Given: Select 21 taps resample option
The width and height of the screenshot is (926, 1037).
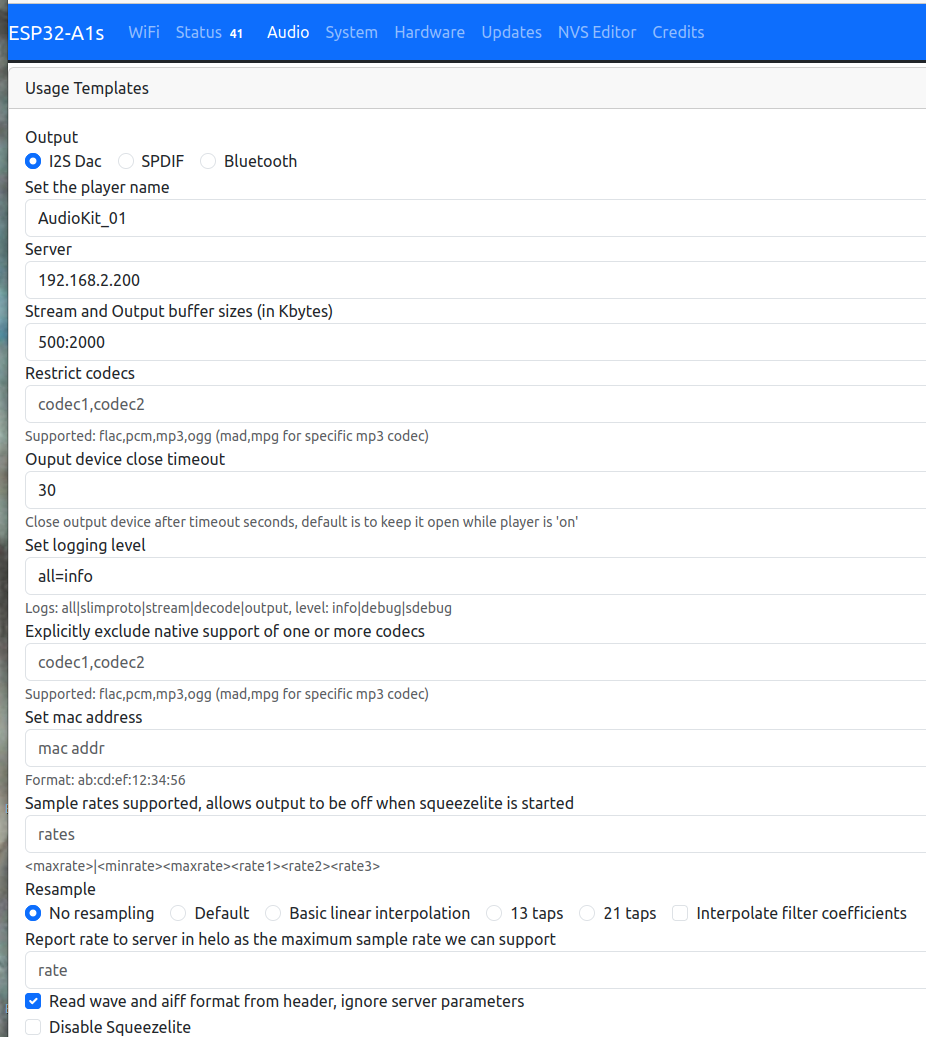Looking at the screenshot, I should point(588,913).
